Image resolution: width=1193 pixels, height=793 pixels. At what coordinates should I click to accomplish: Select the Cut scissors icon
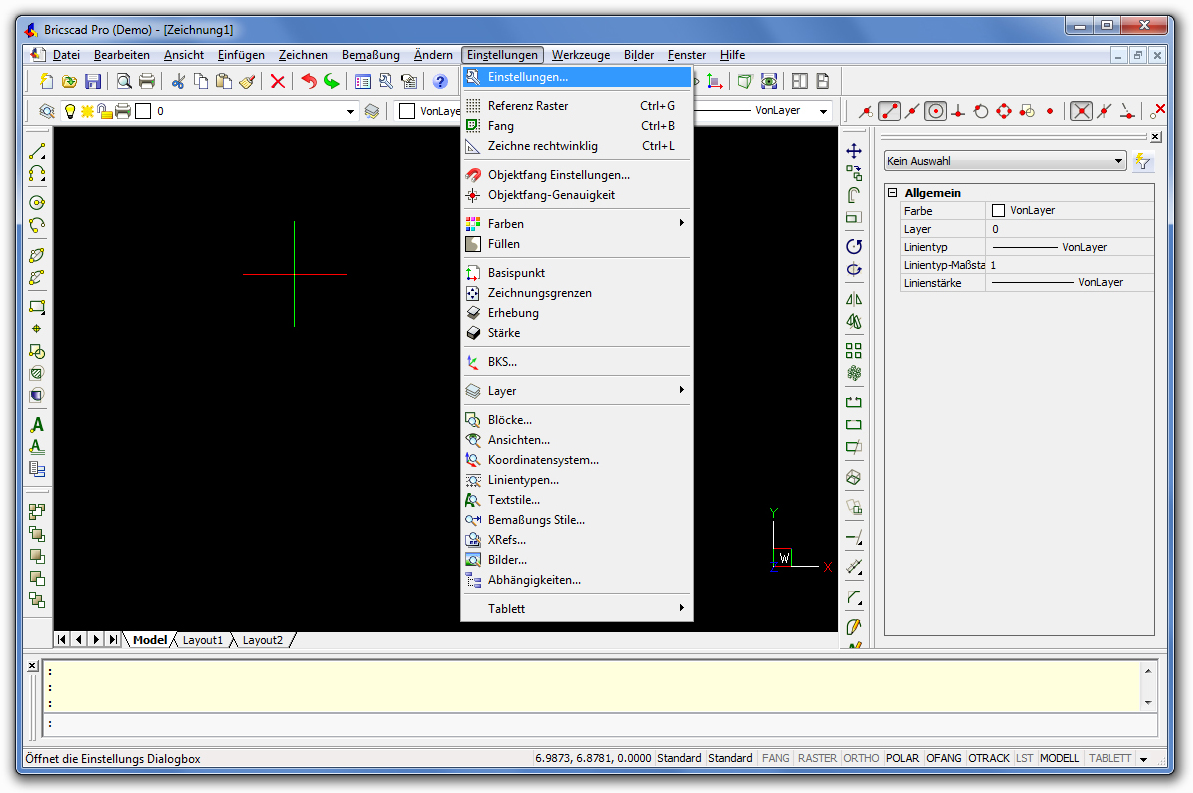coord(178,82)
